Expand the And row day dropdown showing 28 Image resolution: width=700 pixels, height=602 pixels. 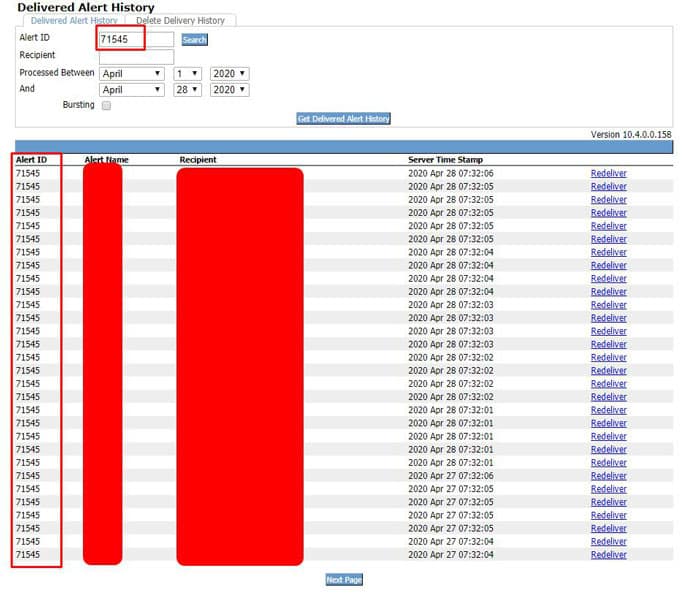(x=188, y=90)
